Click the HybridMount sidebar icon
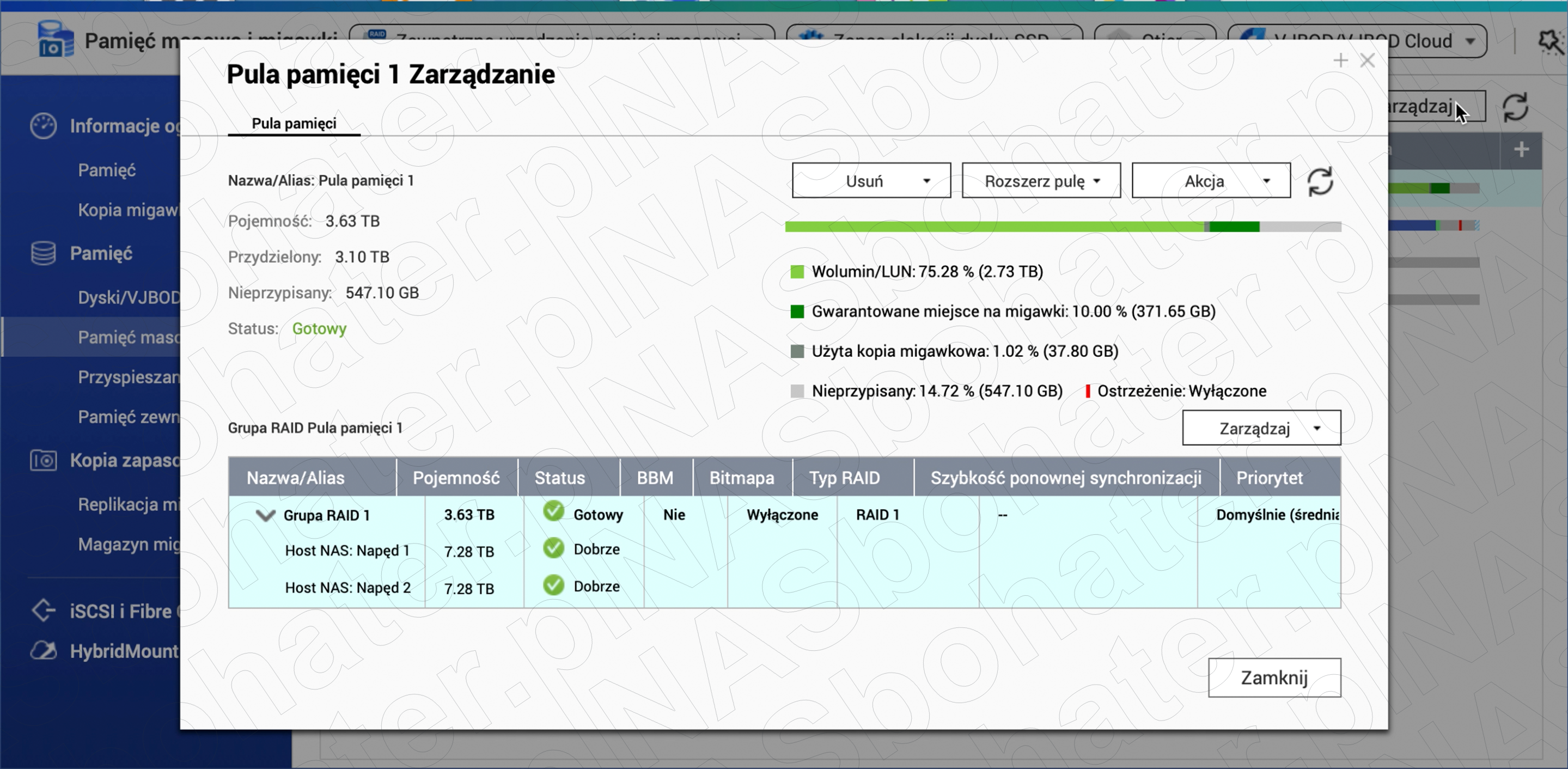This screenshot has height=769, width=1568. point(43,651)
